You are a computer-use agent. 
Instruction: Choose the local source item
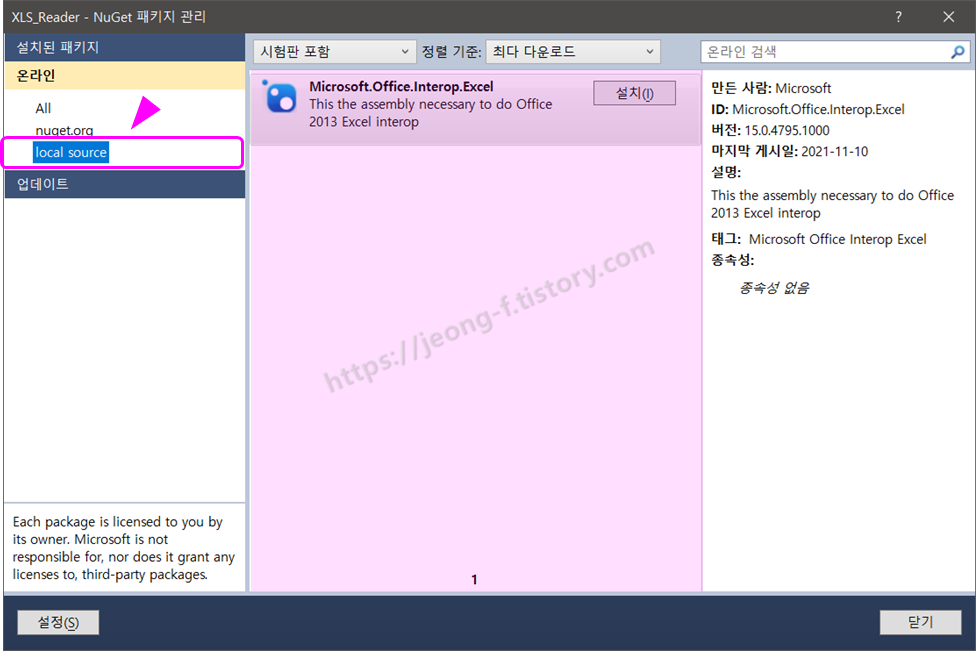[71, 152]
